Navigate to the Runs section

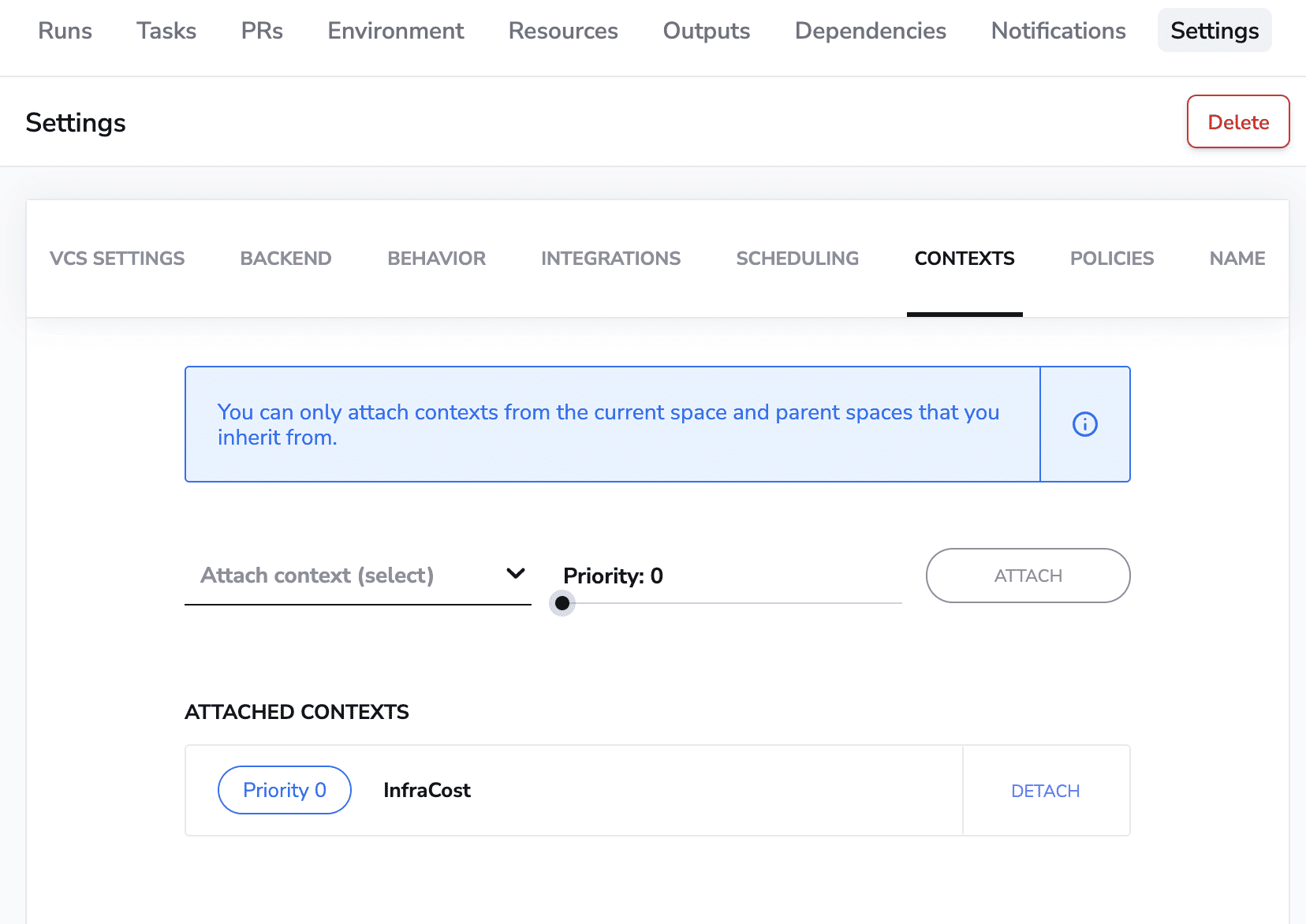[x=64, y=31]
